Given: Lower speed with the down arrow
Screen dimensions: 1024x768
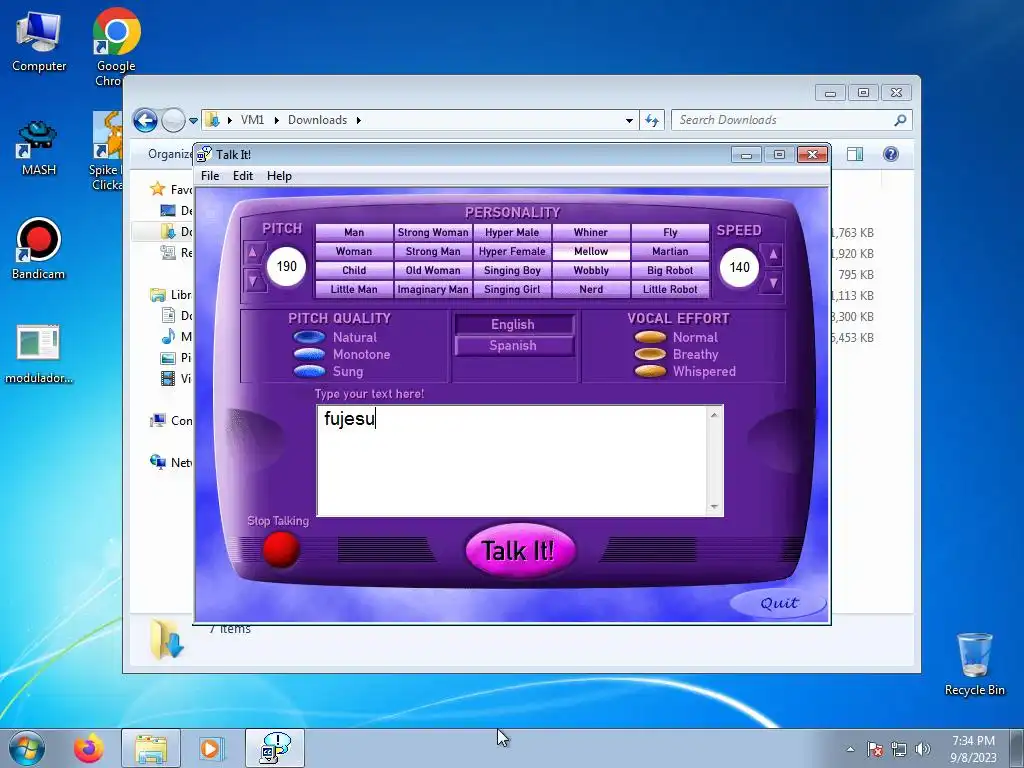Looking at the screenshot, I should coord(773,283).
